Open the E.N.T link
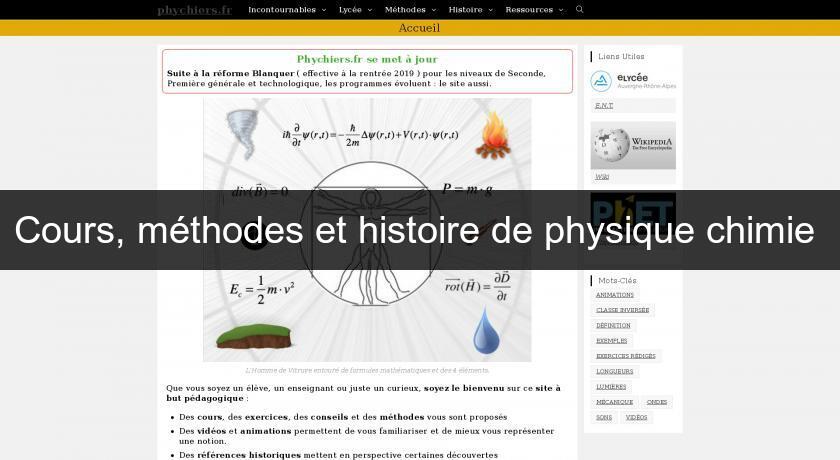The width and height of the screenshot is (840, 460). point(604,105)
